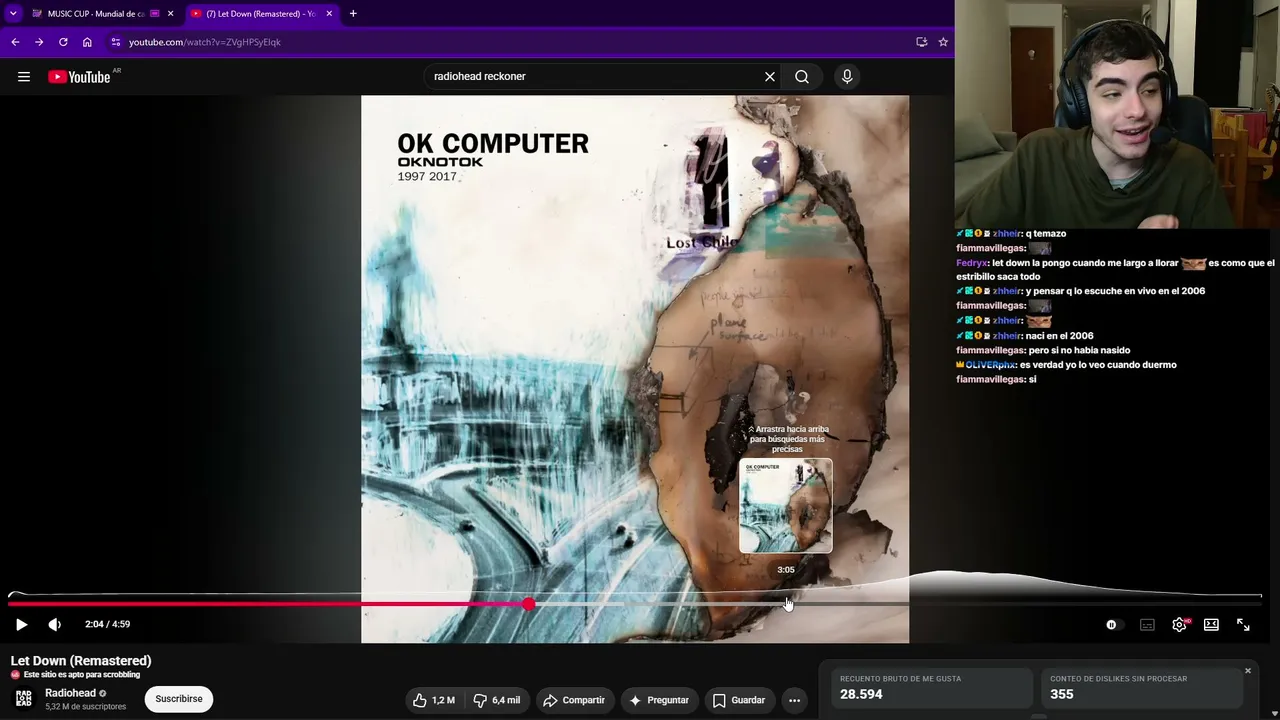Like the video (1,2 M)
Screen dimensions: 1280x720
pos(435,700)
